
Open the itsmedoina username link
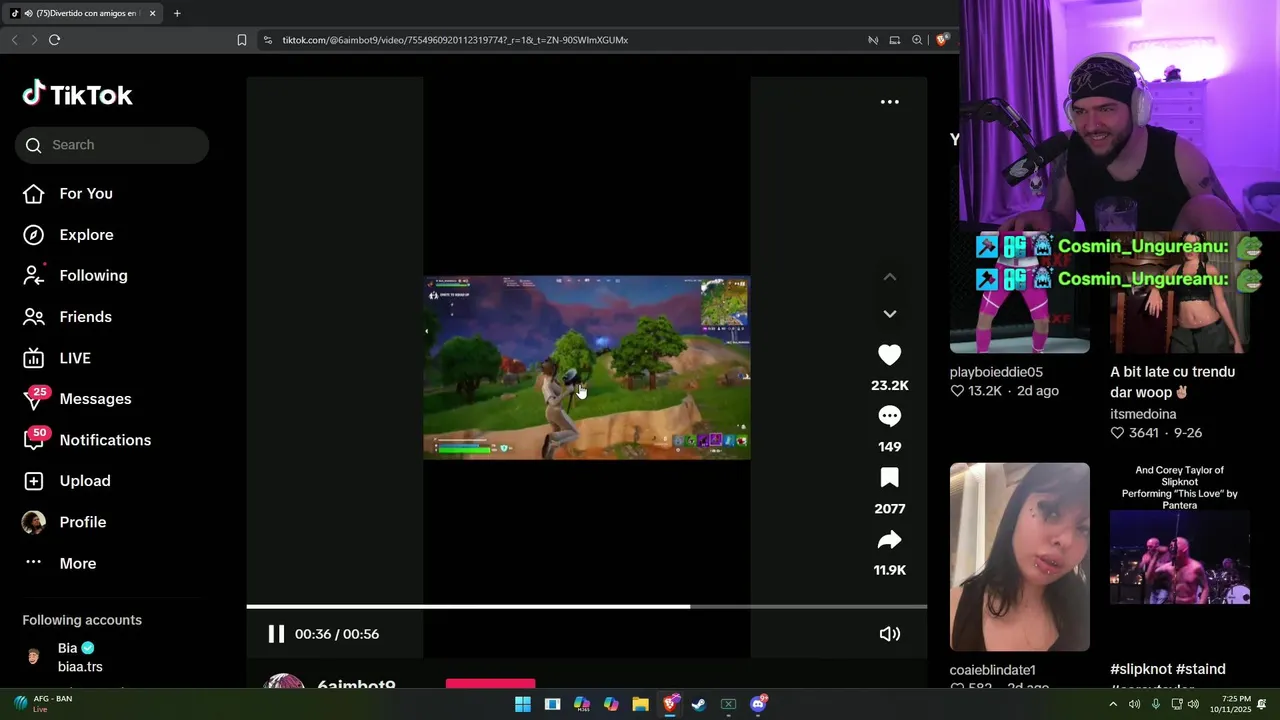click(1143, 414)
